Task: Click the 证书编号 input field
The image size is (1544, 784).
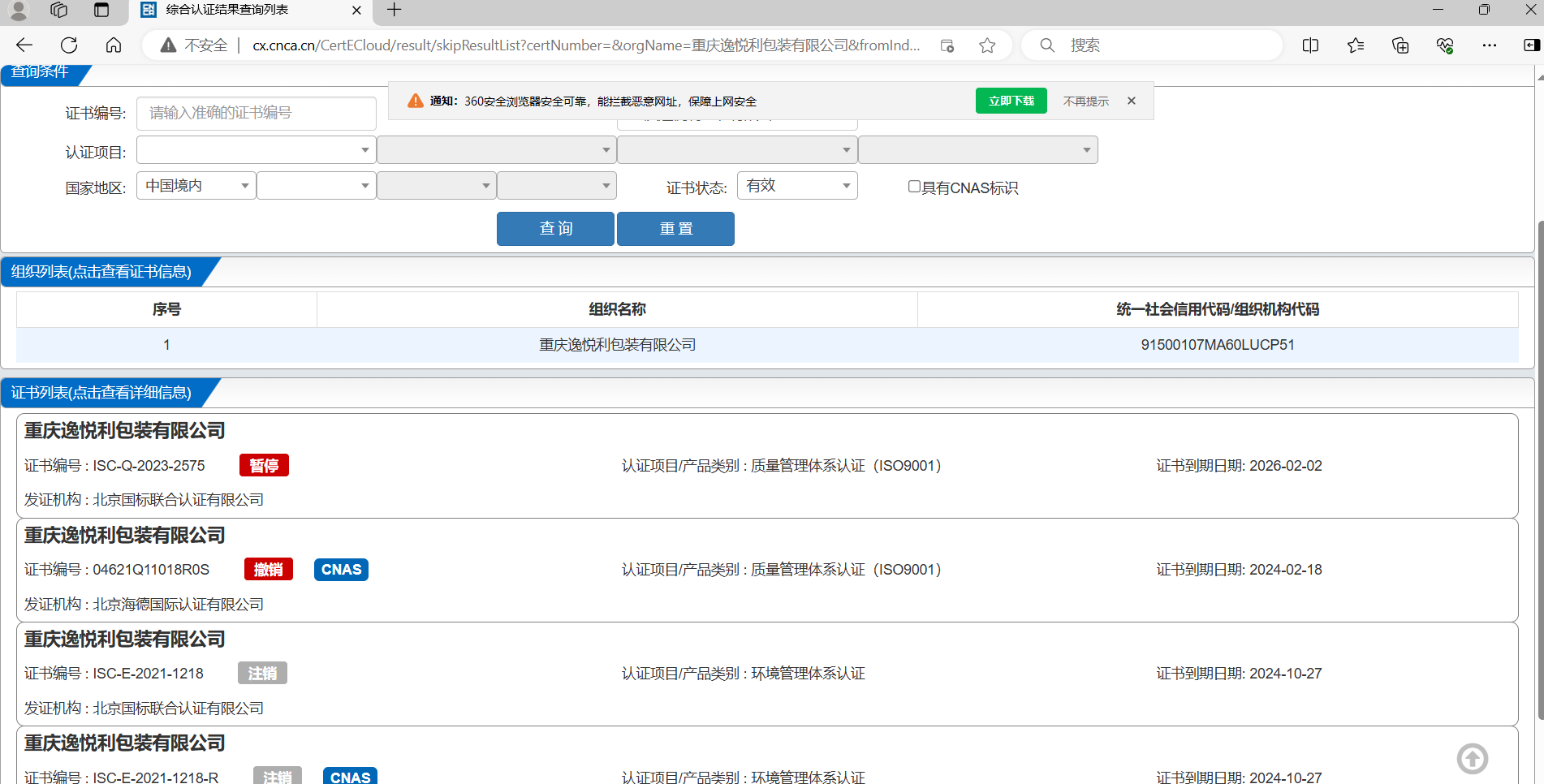Action: (x=257, y=113)
